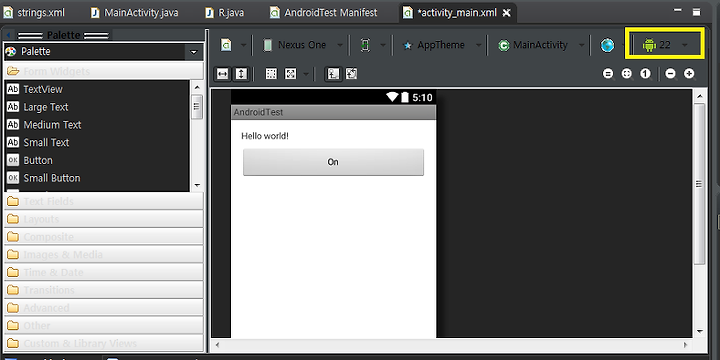Screen dimensions: 720x360
Task: Open the locale globe menu
Action: [607, 45]
